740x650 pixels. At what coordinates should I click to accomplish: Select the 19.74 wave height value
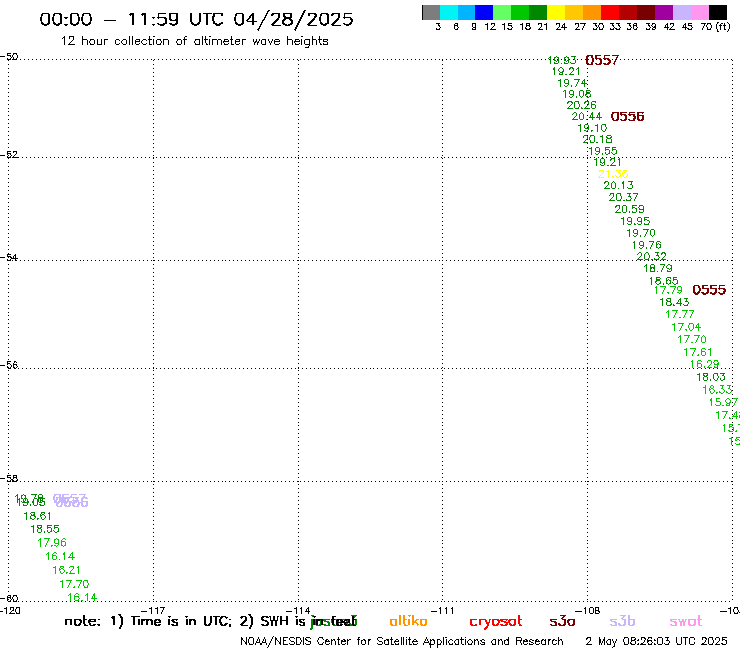pos(572,83)
